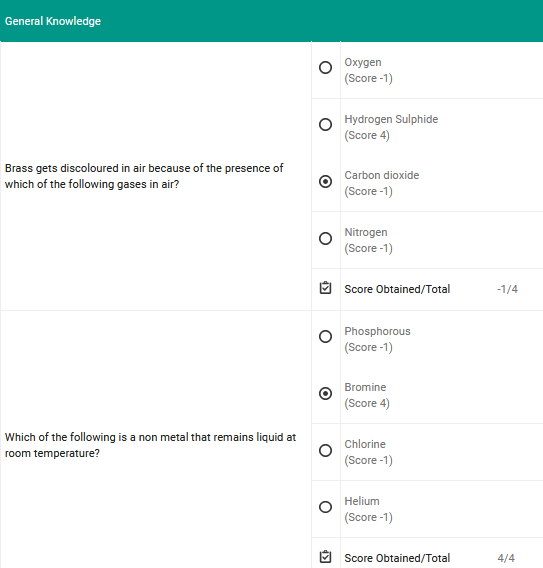Screen dimensions: 543x568
Task: Click the Carbon dioxide answer label
Action: click(382, 175)
